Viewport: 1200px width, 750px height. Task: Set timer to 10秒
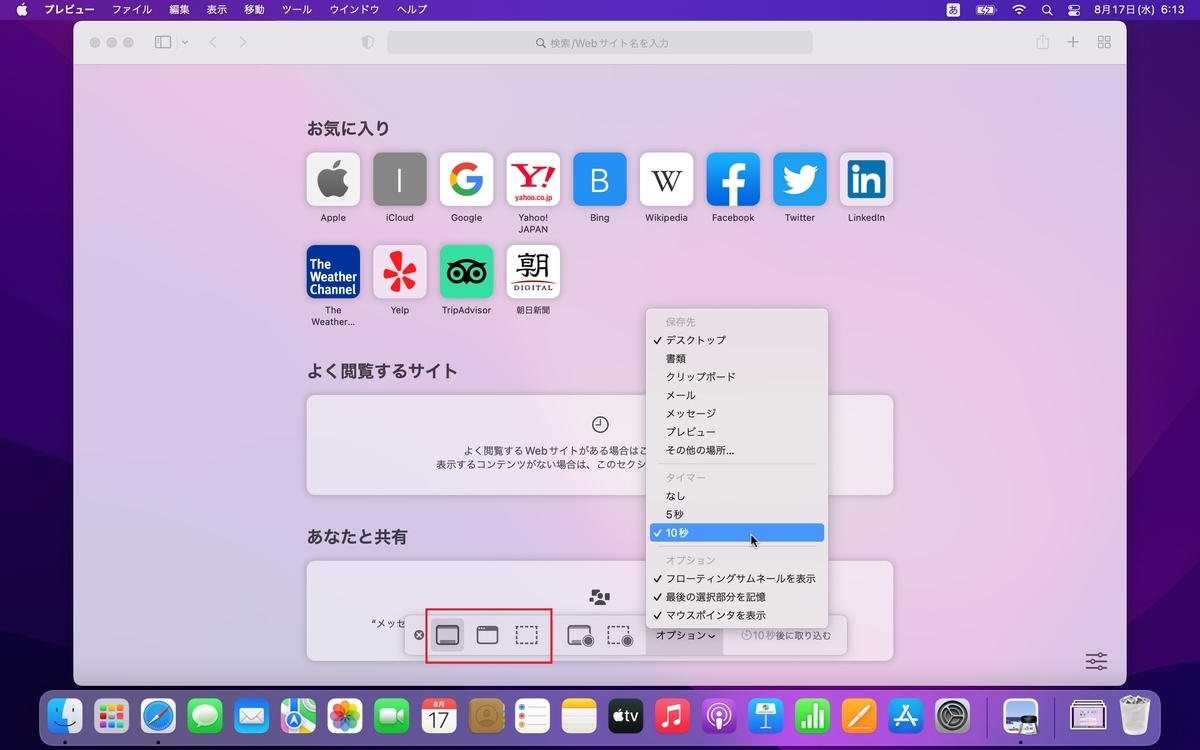737,533
